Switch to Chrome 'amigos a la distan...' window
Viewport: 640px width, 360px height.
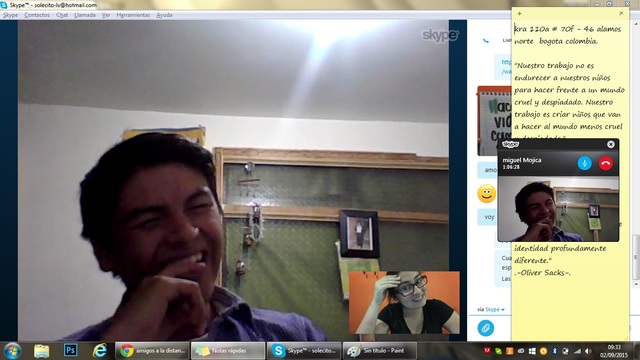[x=152, y=351]
